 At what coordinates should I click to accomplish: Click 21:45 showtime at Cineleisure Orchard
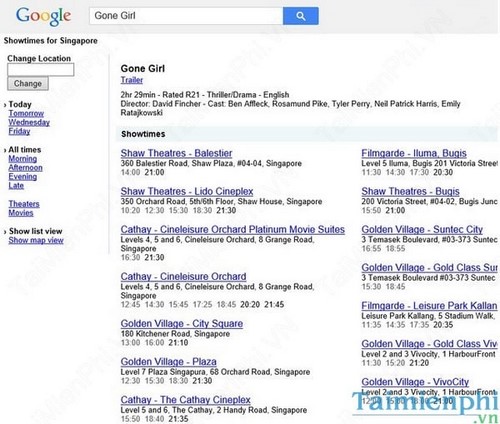[274, 304]
